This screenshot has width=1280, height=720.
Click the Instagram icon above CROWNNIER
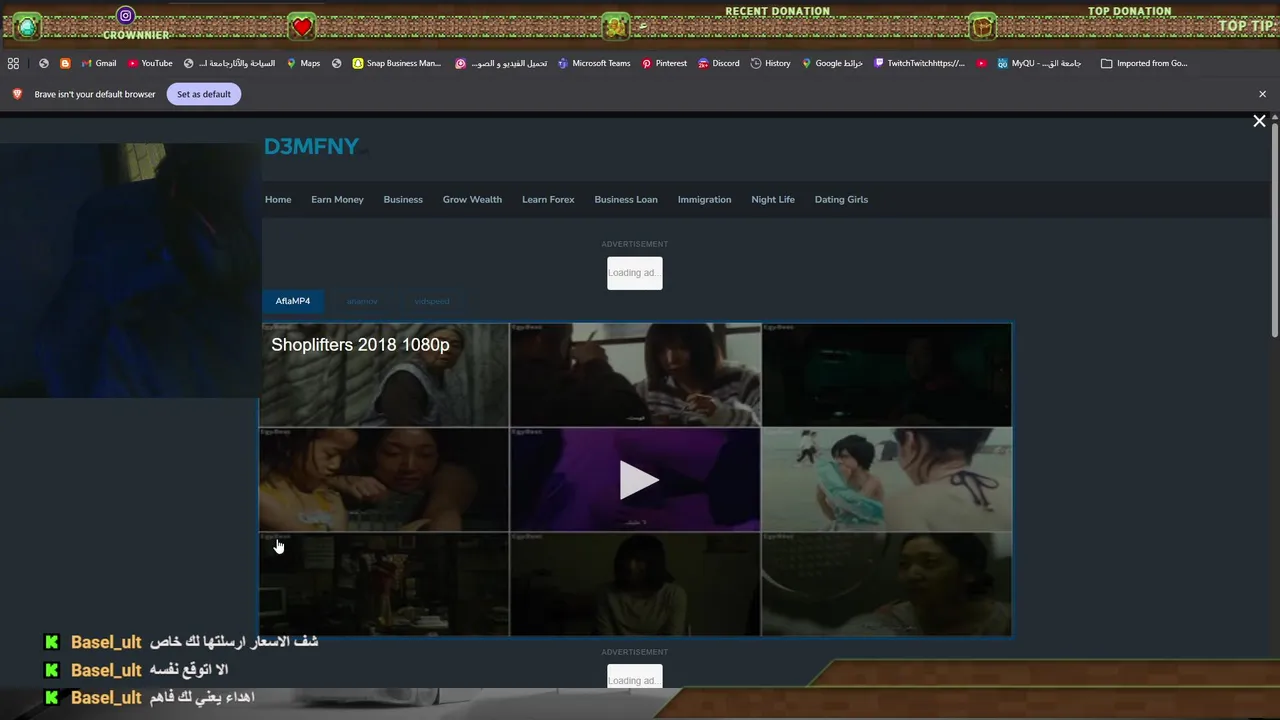point(125,15)
